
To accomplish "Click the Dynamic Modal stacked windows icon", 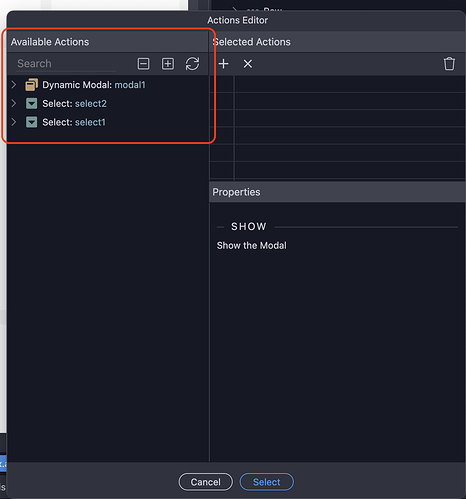I will click(x=31, y=85).
